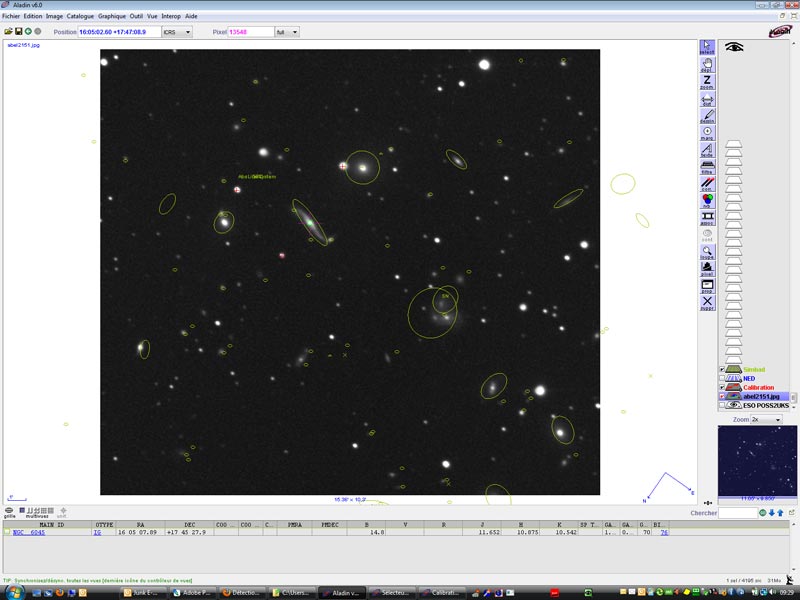Open the pixel histogram tool
800x600 pixels.
707,268
